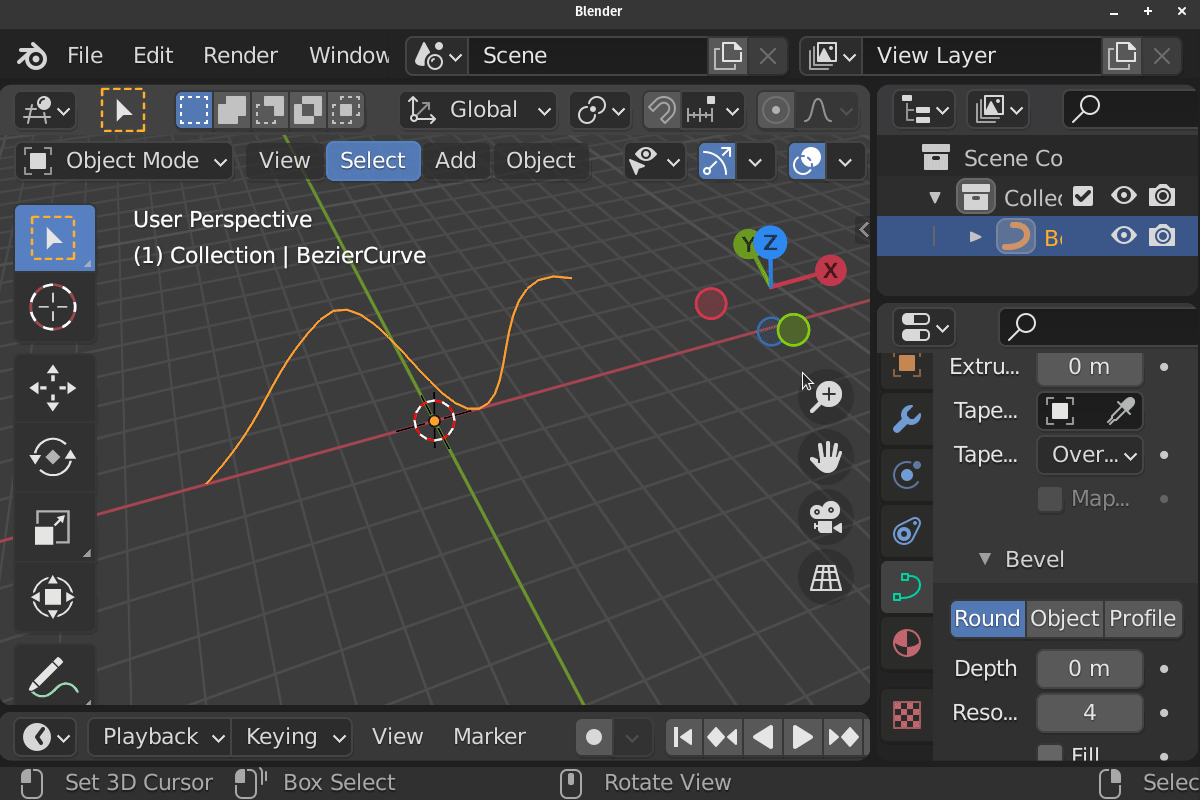
Task: Select Object bevel mode
Action: click(x=1065, y=619)
